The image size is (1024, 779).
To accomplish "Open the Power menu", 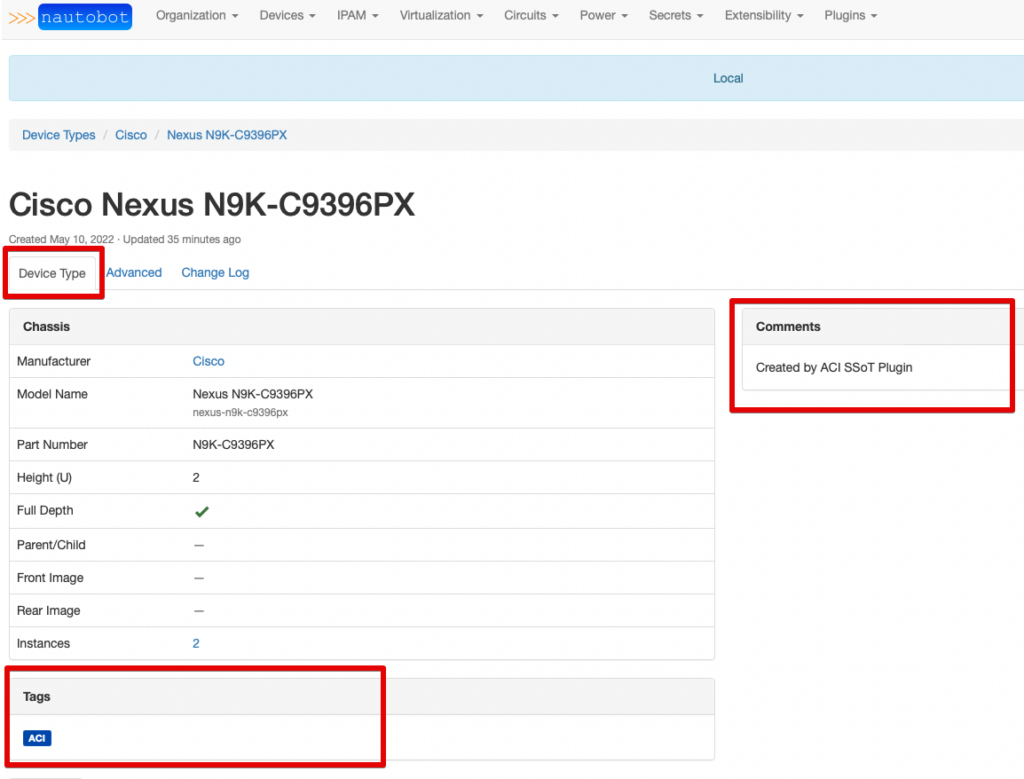I will (603, 16).
